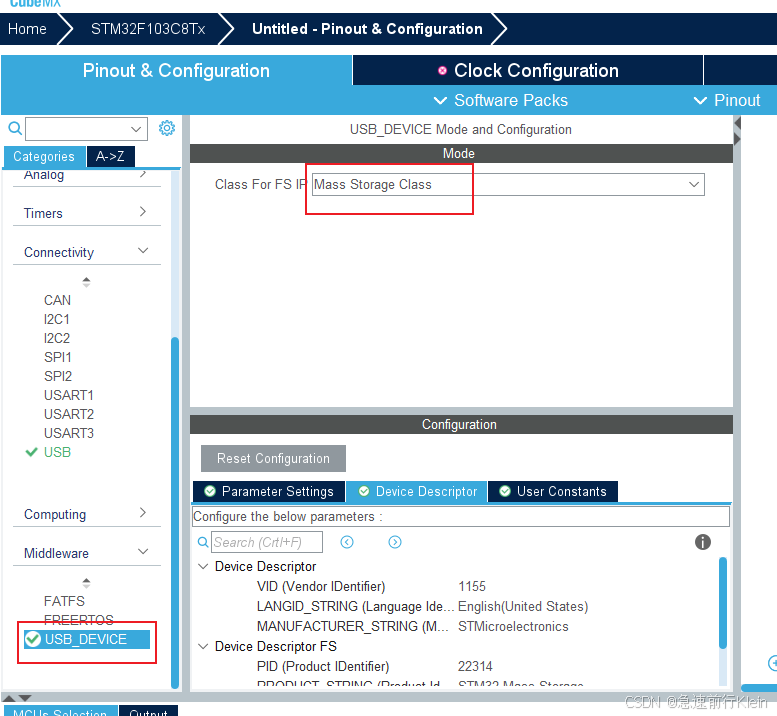This screenshot has height=716, width=777.
Task: Open the Software Packs menu
Action: [500, 101]
